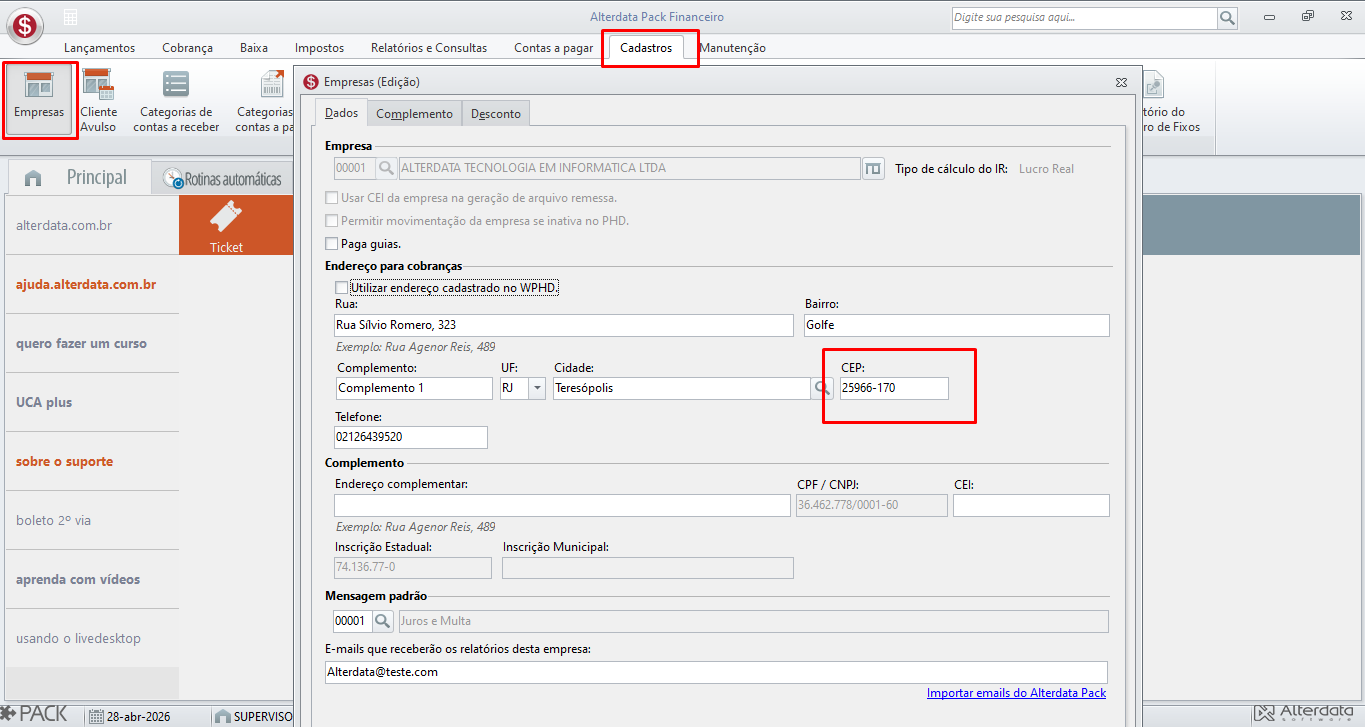
Task: Toggle 'Usar CEI da empresa' checkbox
Action: pos(333,198)
